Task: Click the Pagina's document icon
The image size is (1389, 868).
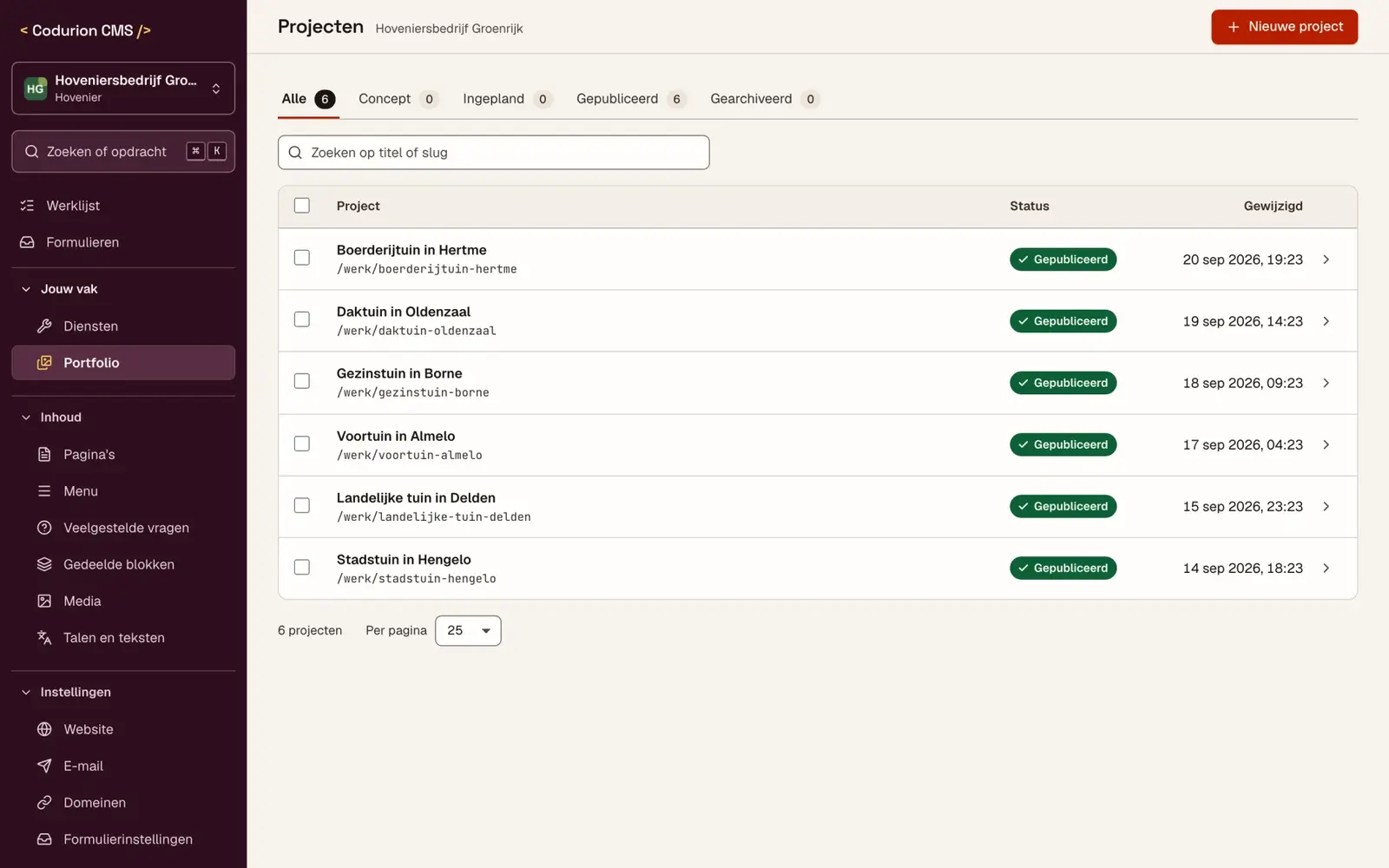Action: [44, 454]
